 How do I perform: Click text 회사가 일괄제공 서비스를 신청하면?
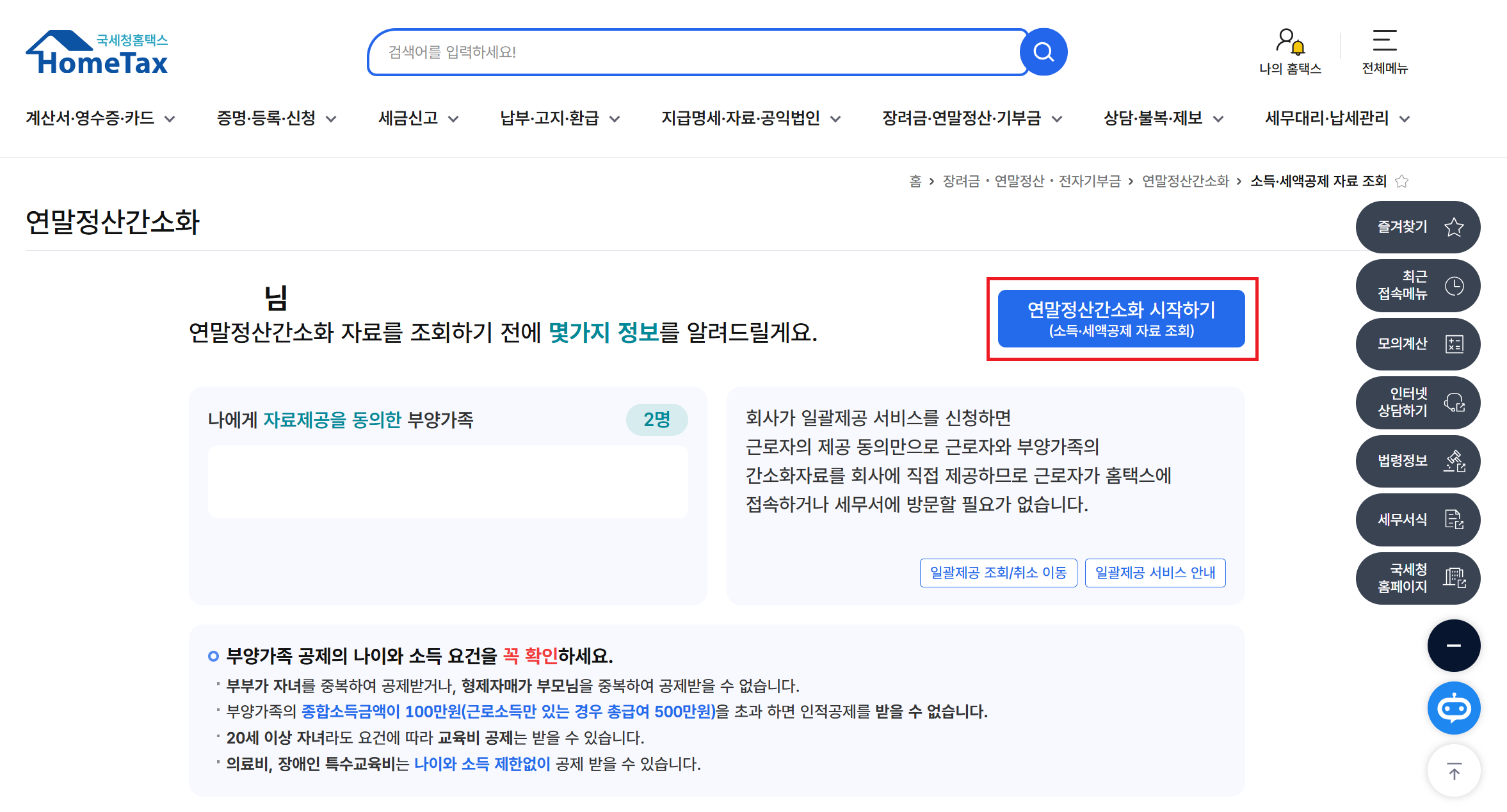[x=878, y=418]
